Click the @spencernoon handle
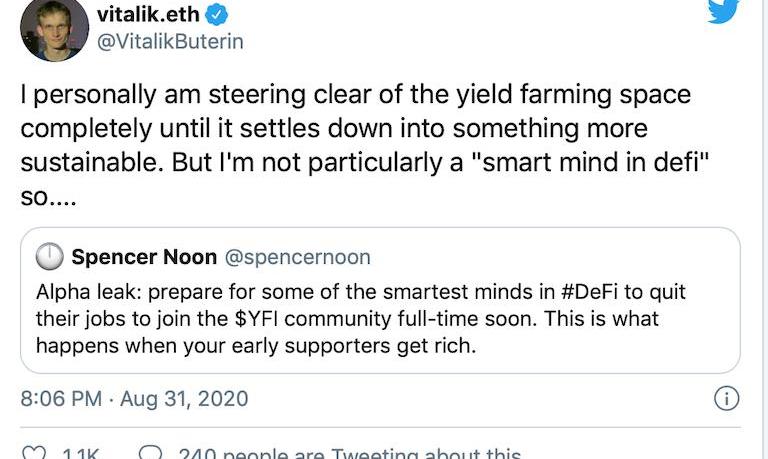This screenshot has height=459, width=768. 297,257
